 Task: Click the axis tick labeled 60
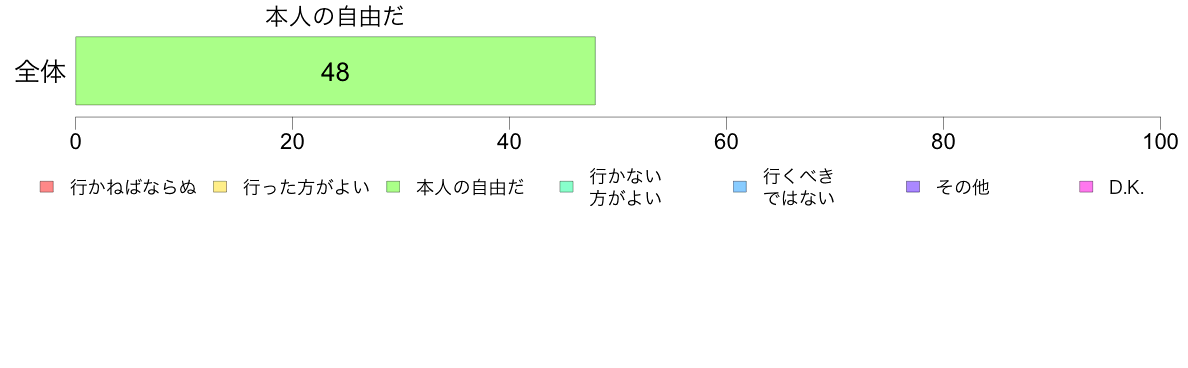tap(727, 142)
